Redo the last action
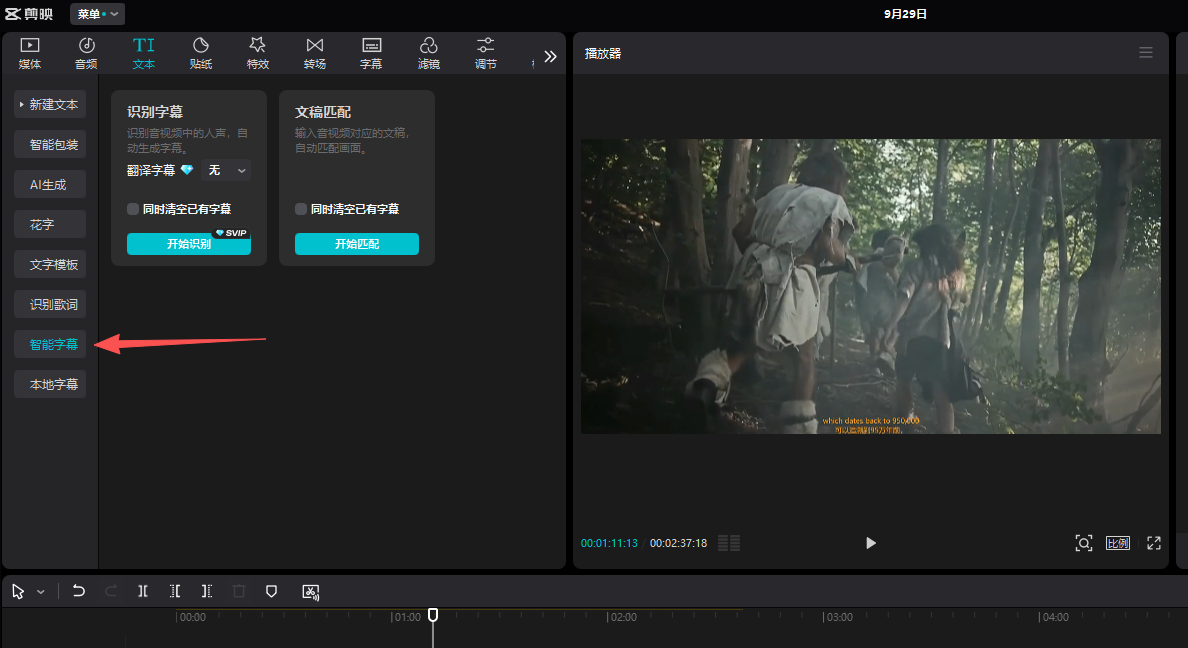This screenshot has height=648, width=1188. [x=111, y=591]
